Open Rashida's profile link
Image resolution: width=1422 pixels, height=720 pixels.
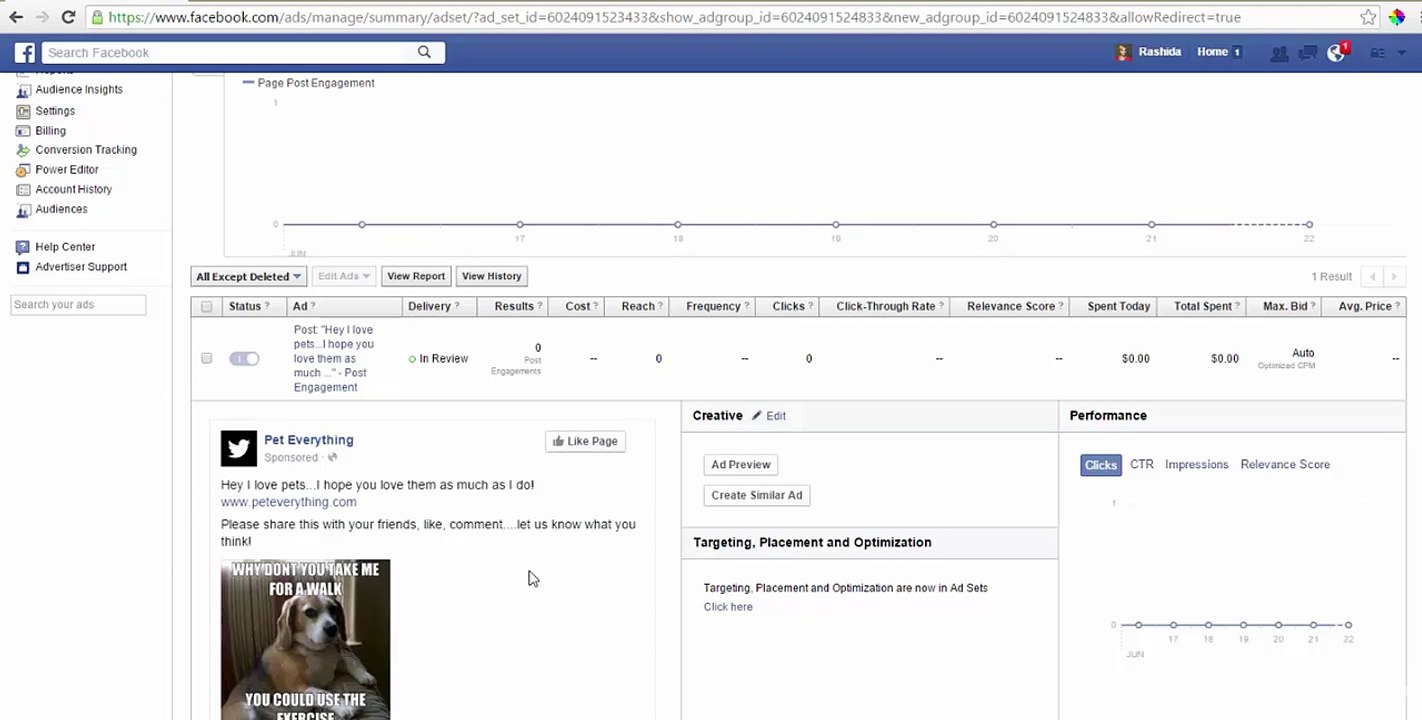tap(1160, 52)
